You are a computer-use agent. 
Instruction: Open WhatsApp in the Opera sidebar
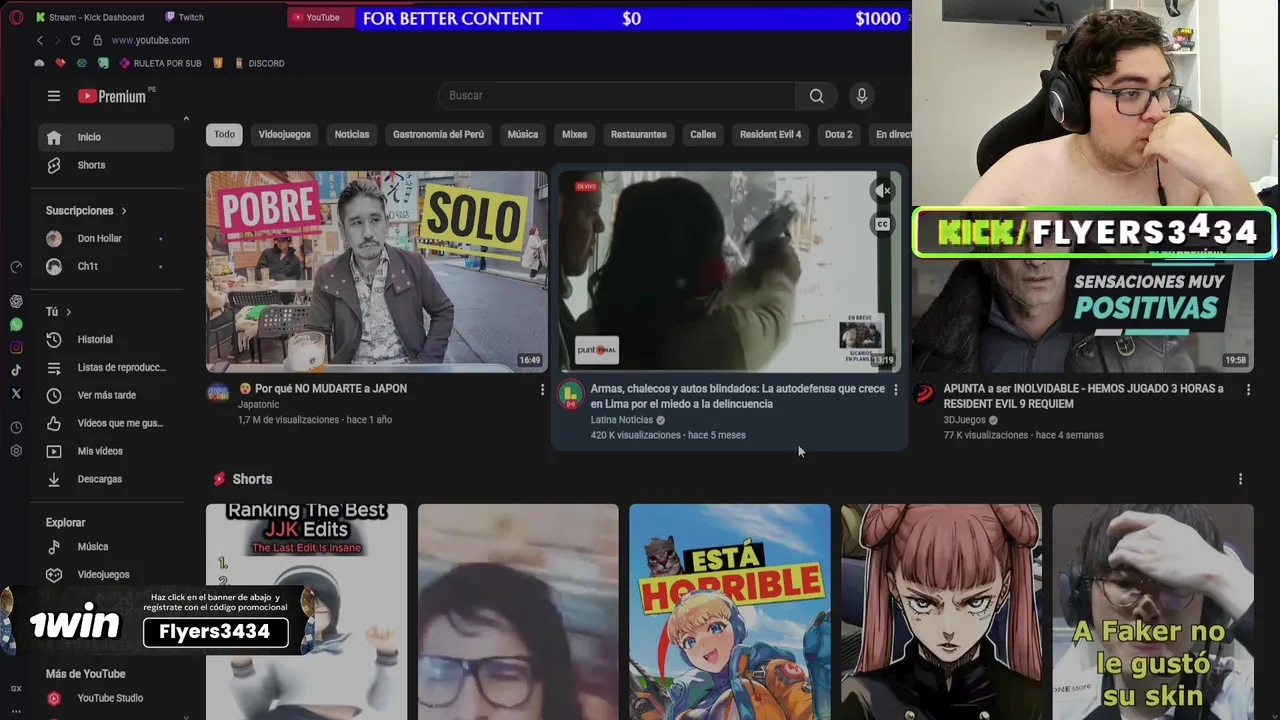[x=16, y=325]
